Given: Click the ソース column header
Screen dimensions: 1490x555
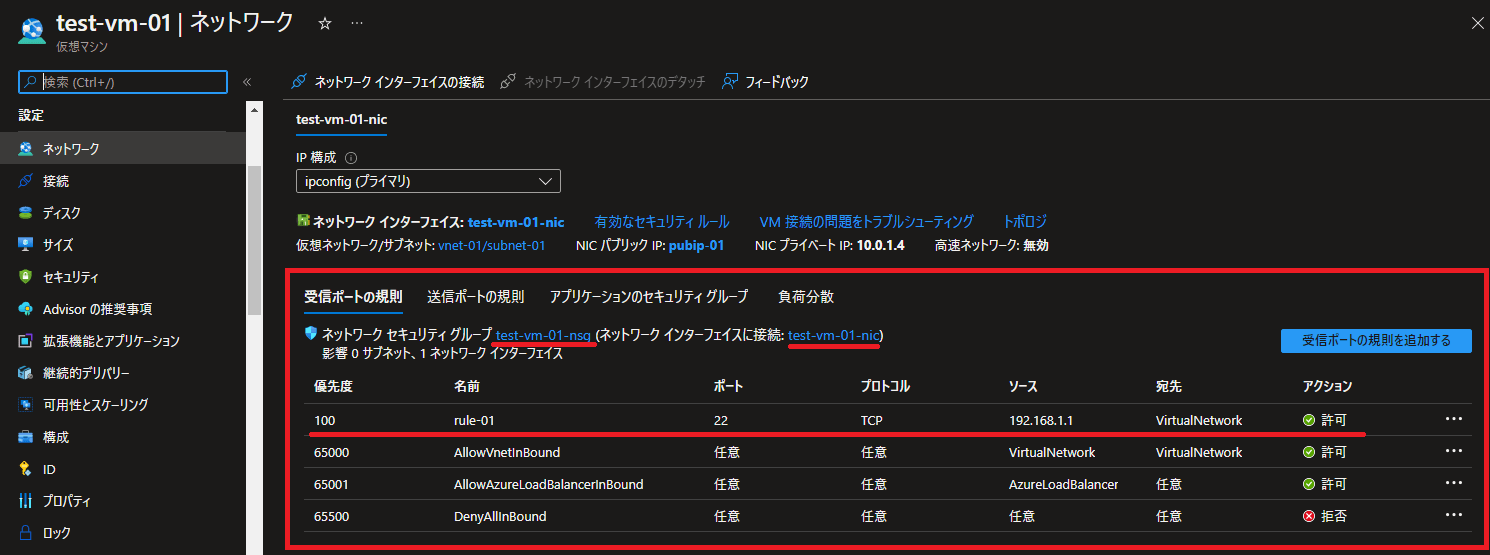Looking at the screenshot, I should (x=1023, y=386).
